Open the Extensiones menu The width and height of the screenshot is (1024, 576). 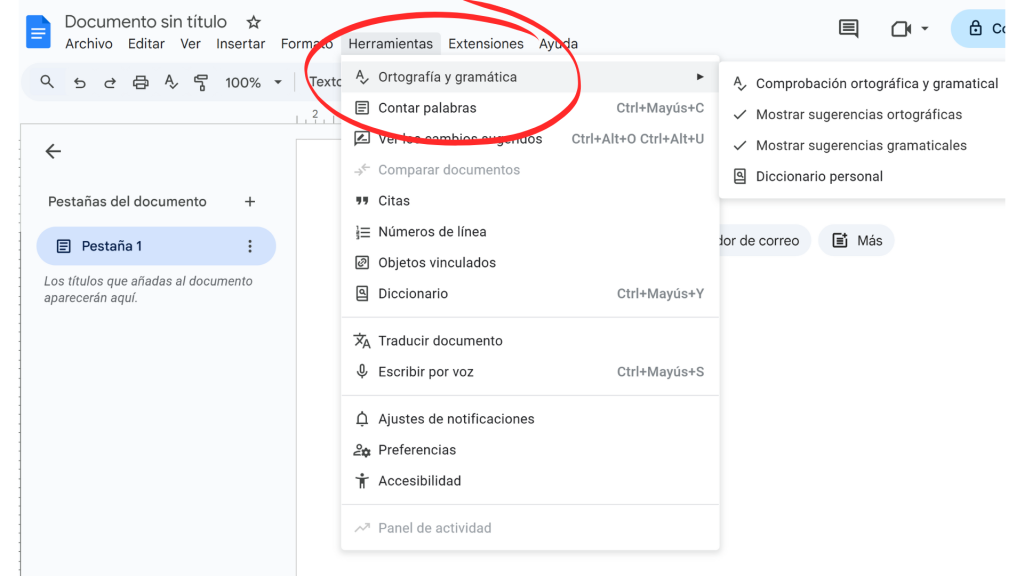click(485, 44)
